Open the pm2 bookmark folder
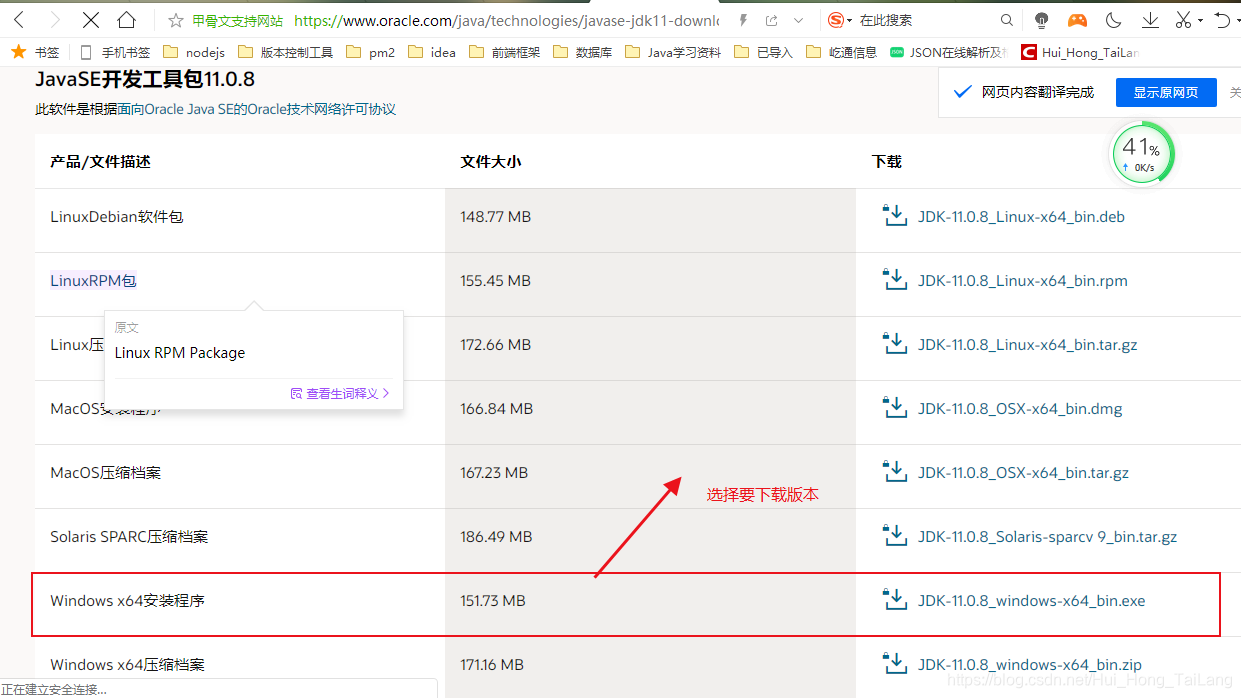 [x=371, y=52]
